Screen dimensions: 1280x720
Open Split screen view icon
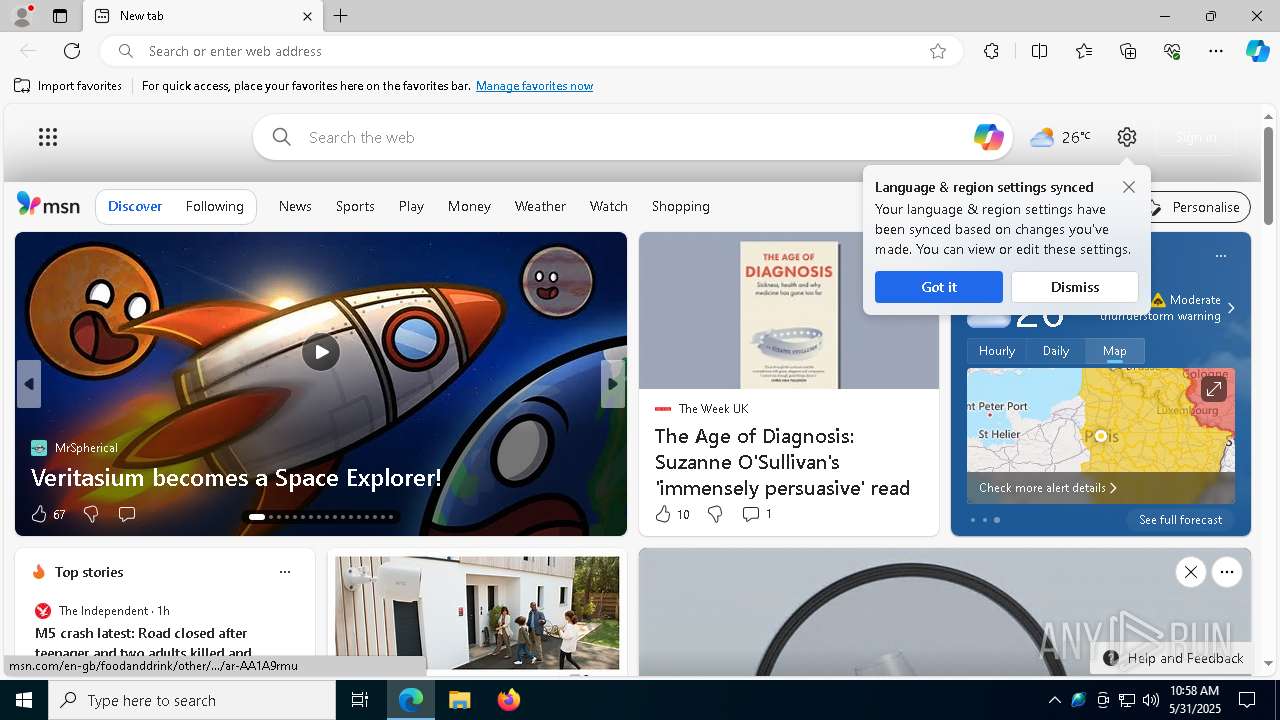pos(1039,51)
